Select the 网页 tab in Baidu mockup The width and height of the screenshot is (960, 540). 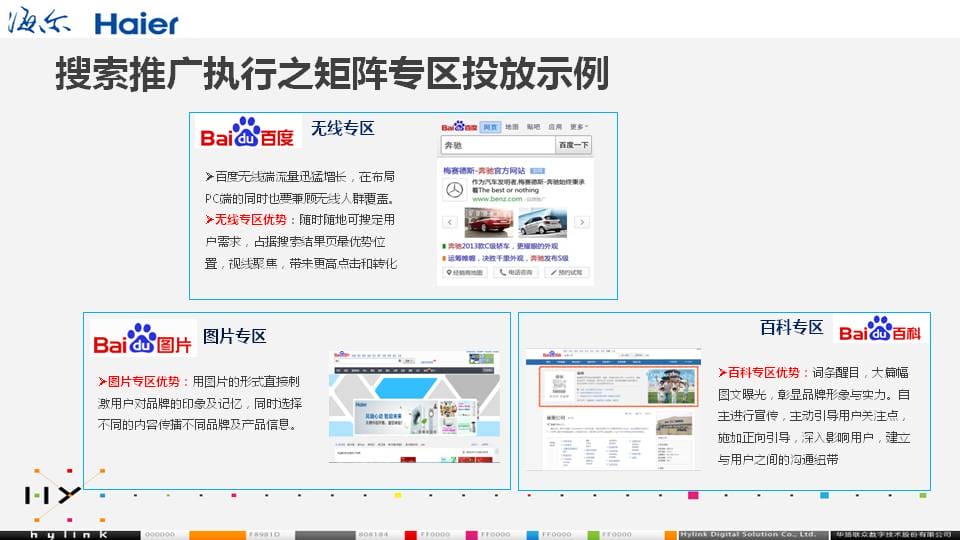(490, 127)
